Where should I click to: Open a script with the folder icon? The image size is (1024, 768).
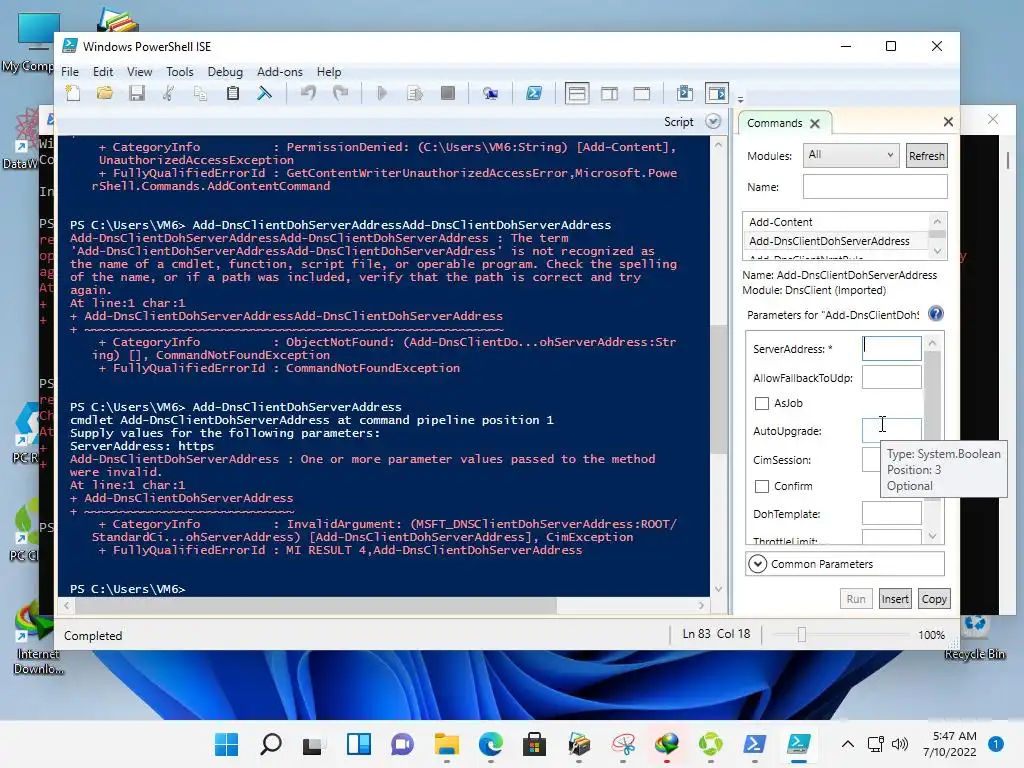pyautogui.click(x=104, y=93)
